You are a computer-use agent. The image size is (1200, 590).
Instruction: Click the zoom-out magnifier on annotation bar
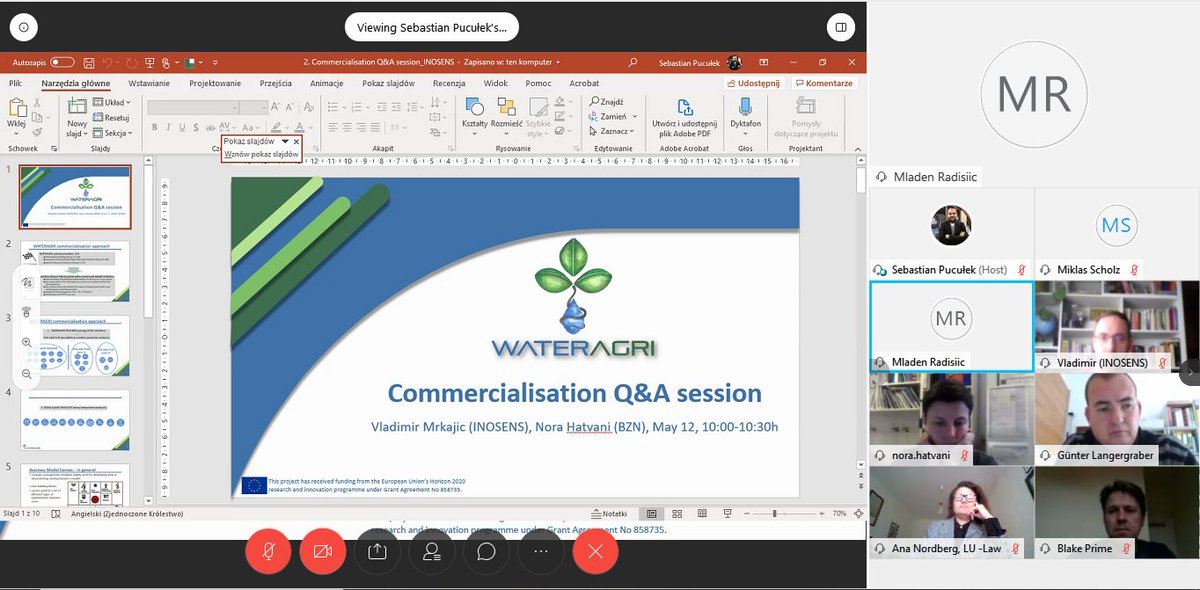[27, 374]
